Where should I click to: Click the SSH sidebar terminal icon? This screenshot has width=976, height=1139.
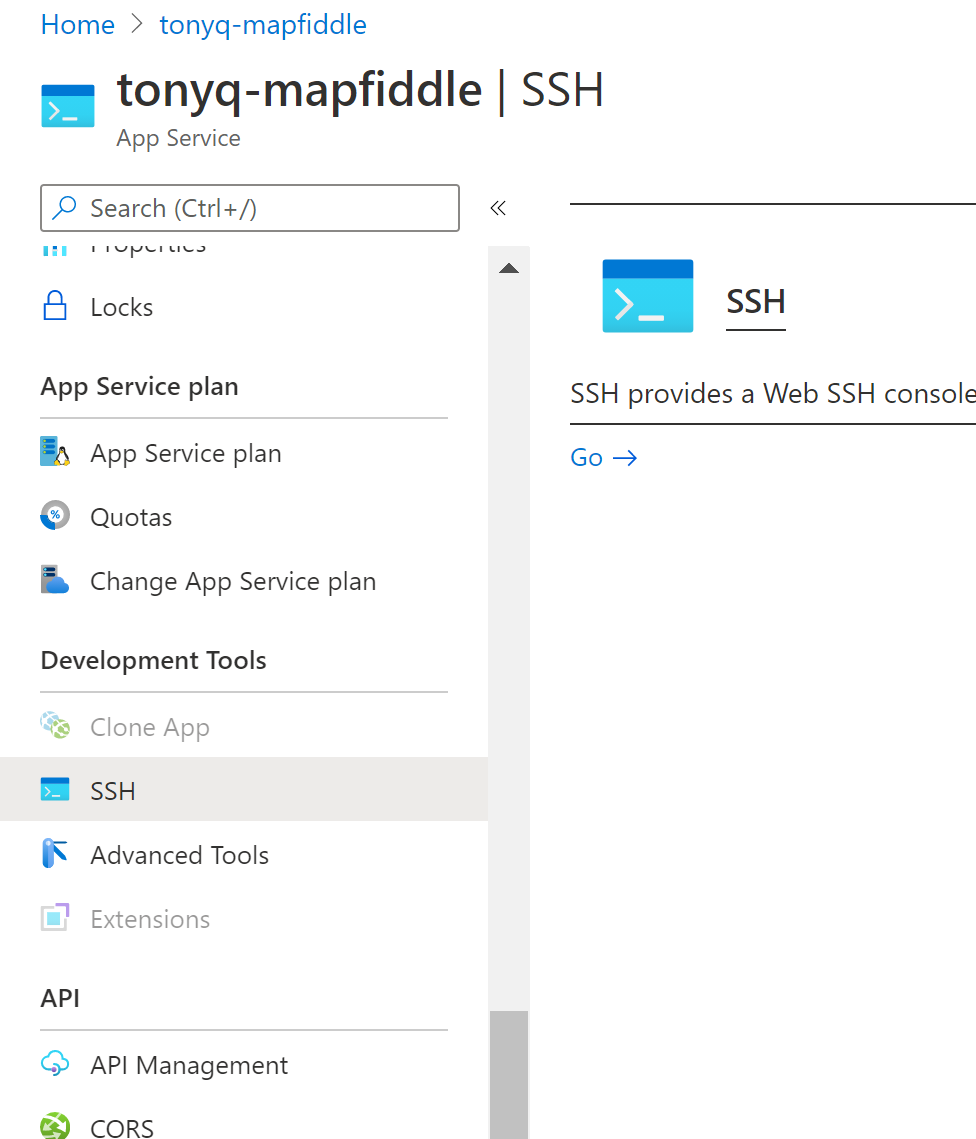(55, 790)
